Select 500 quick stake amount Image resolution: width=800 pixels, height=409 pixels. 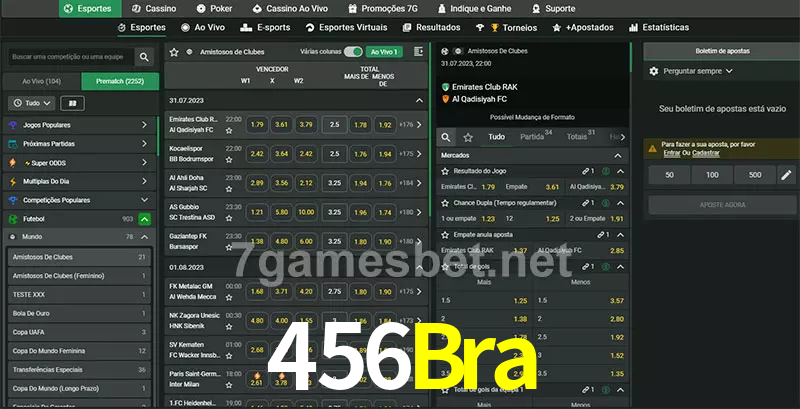pos(755,175)
